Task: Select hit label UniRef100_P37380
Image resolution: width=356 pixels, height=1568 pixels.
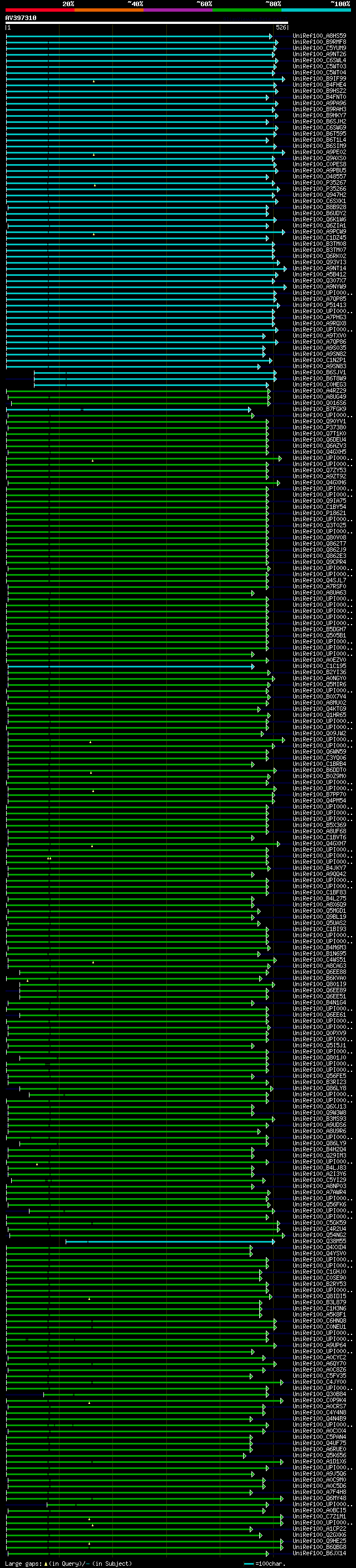Action: (x=319, y=427)
